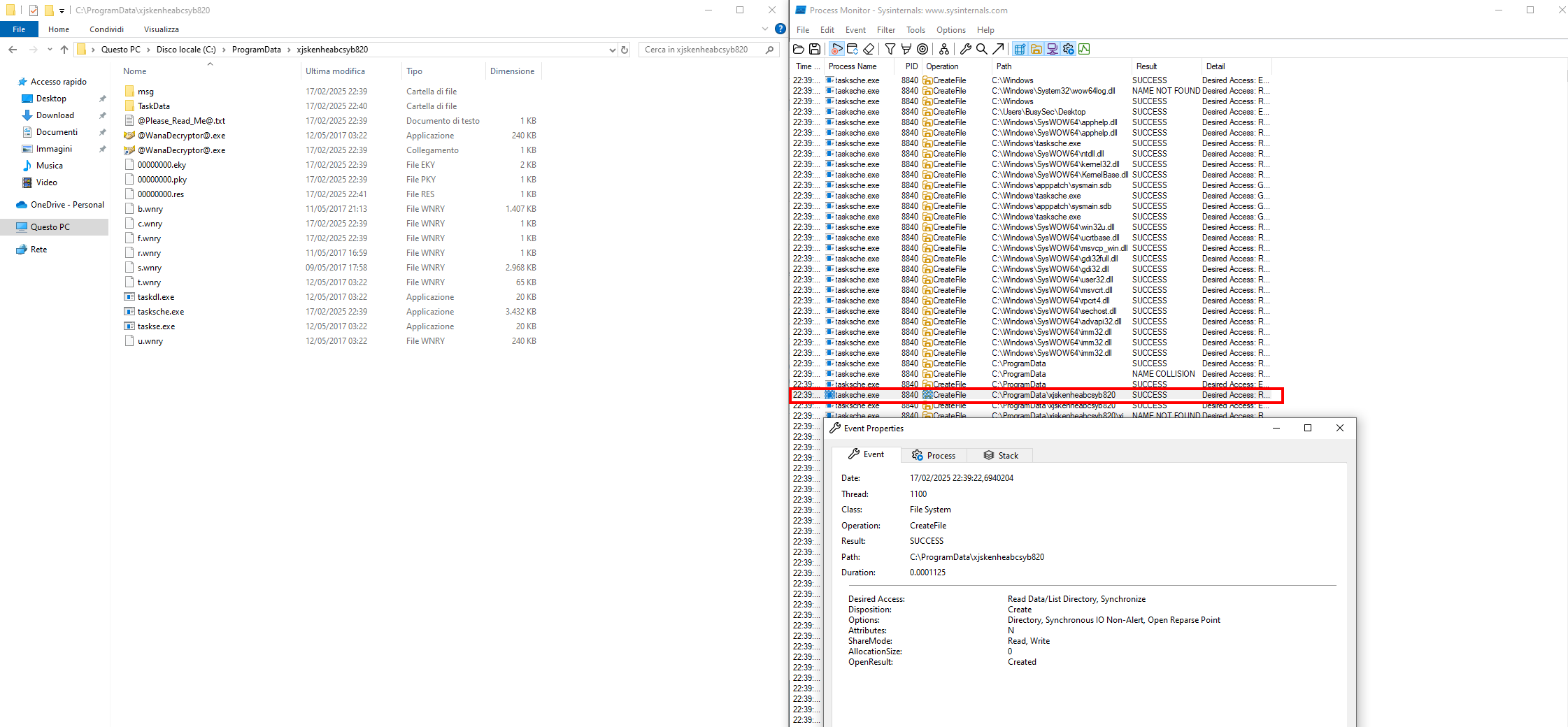Expand the chevron after Questo PC breadcrumb
The image size is (1568, 727).
click(x=148, y=50)
